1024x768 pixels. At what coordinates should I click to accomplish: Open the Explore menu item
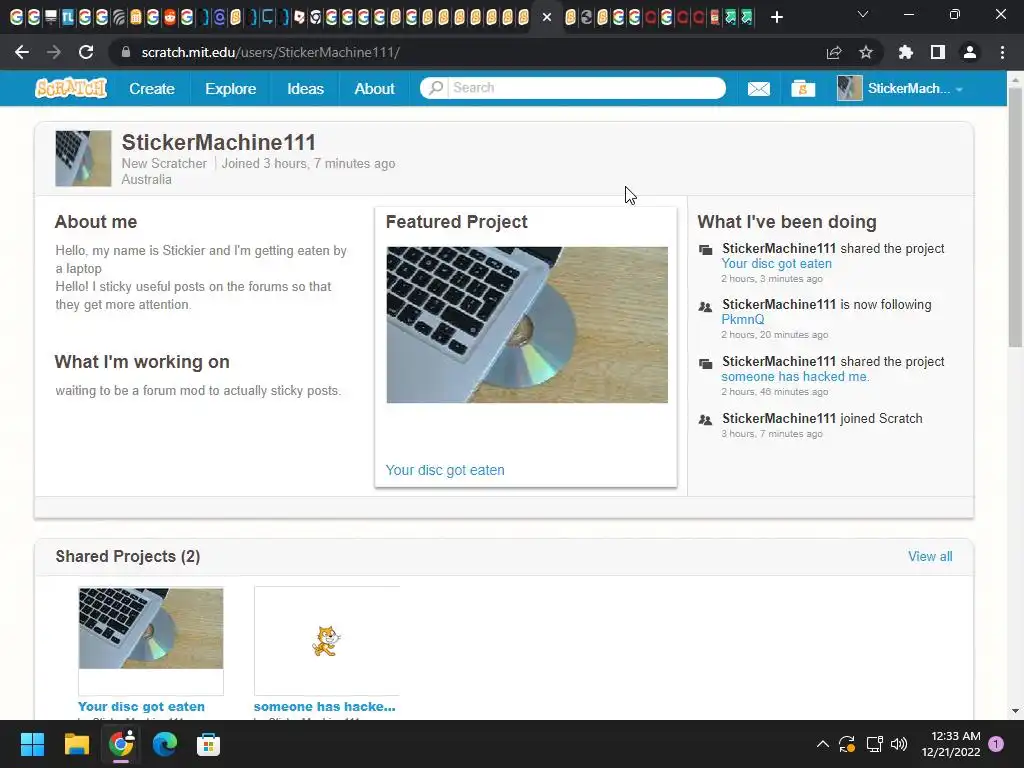coord(231,88)
